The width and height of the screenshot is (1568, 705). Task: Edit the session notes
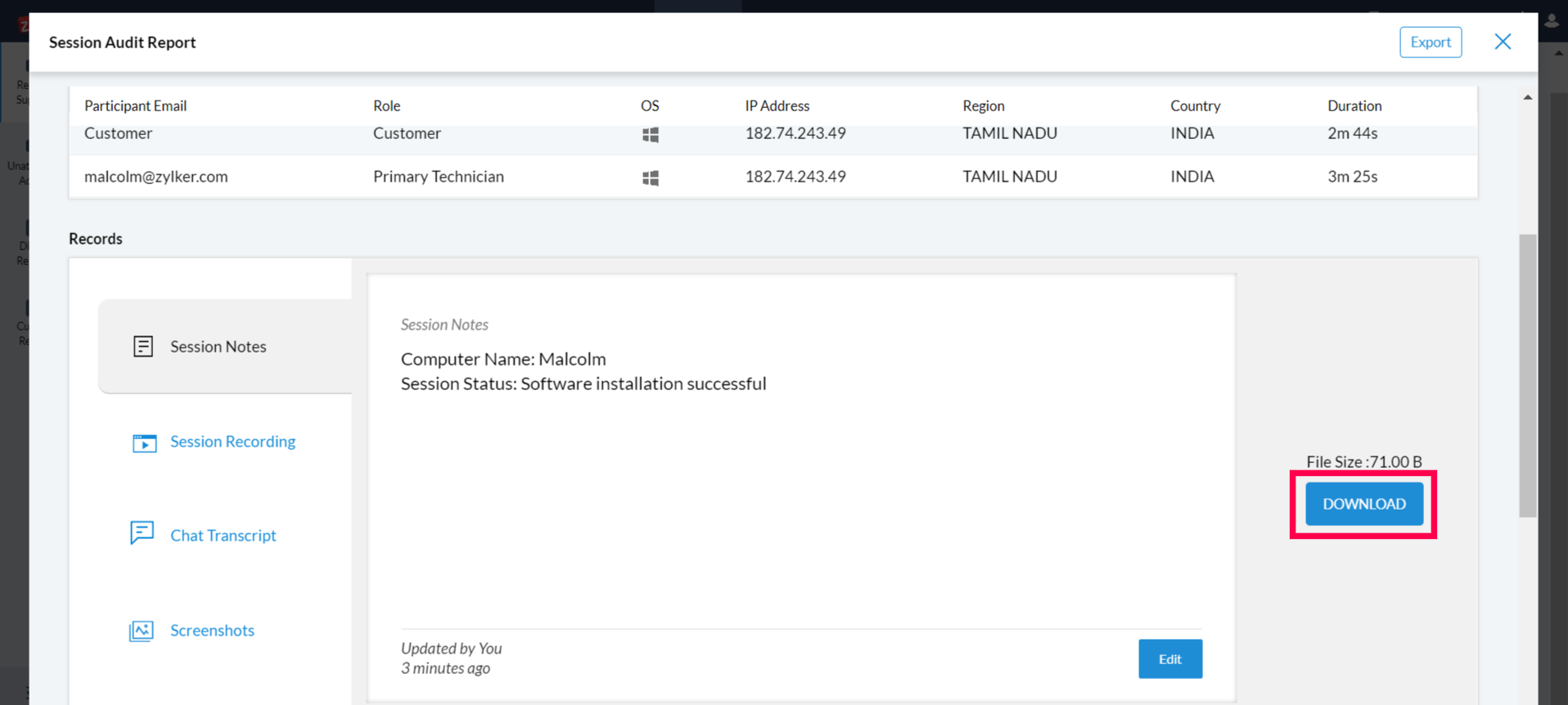pyautogui.click(x=1169, y=658)
